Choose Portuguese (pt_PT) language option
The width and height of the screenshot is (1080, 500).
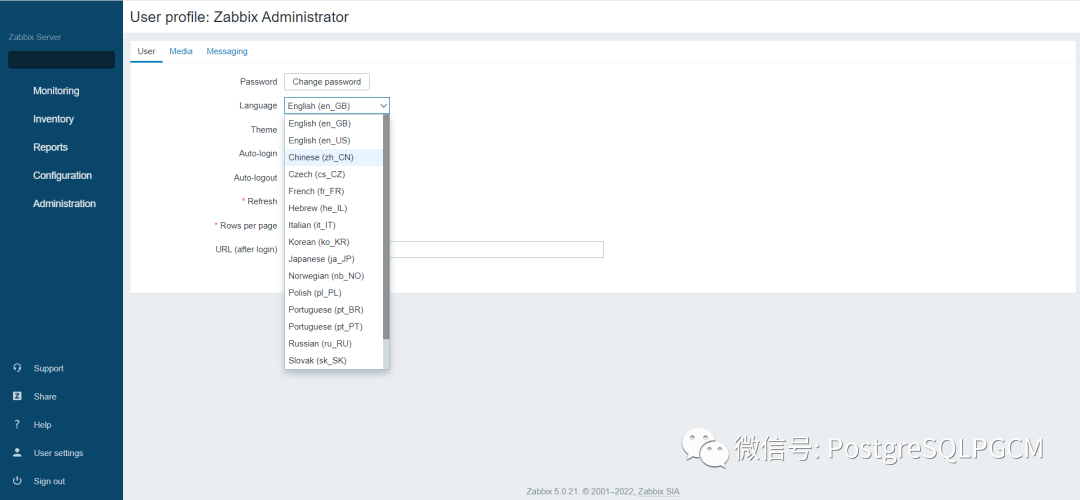pyautogui.click(x=334, y=326)
